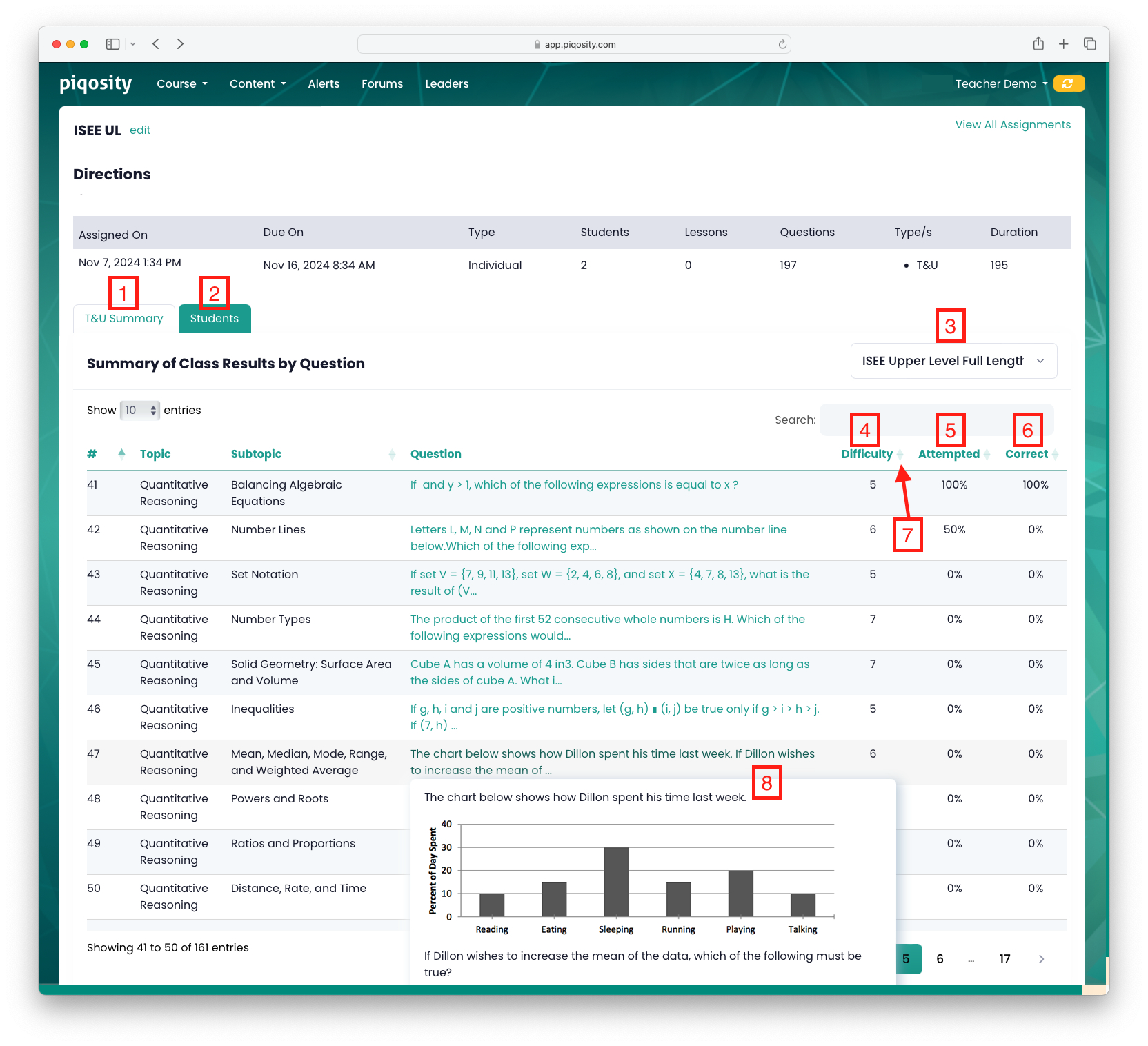Sort by the # column arrow
This screenshot has width=1148, height=1046.
tap(121, 453)
